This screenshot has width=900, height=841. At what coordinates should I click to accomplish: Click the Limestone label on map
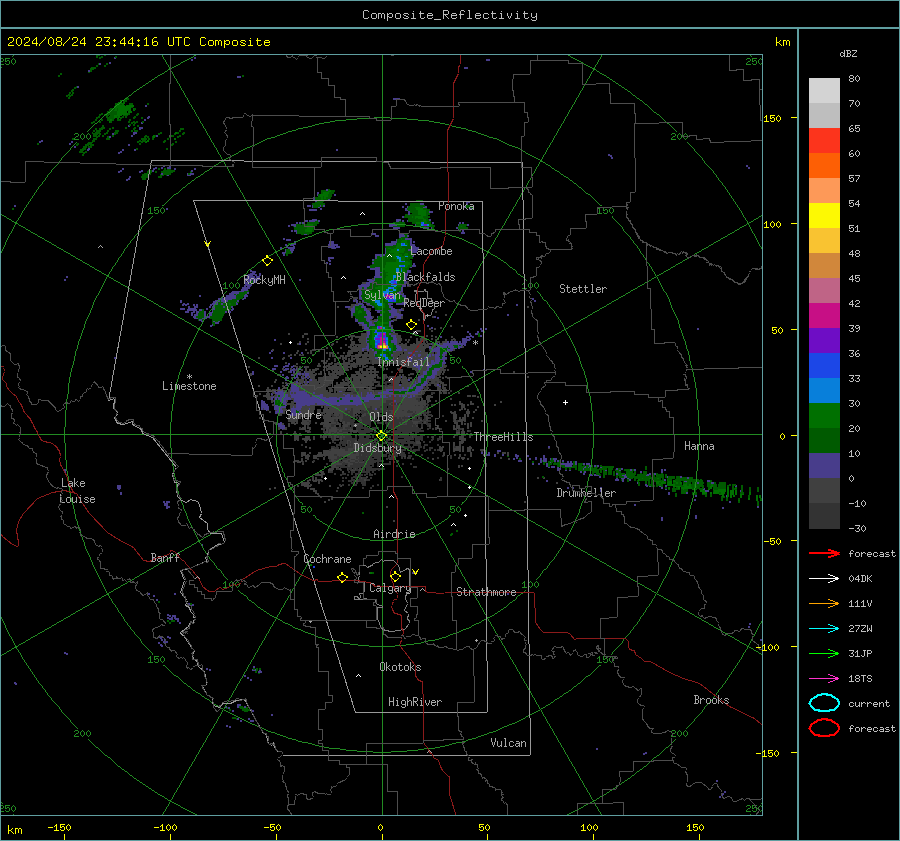[x=189, y=386]
